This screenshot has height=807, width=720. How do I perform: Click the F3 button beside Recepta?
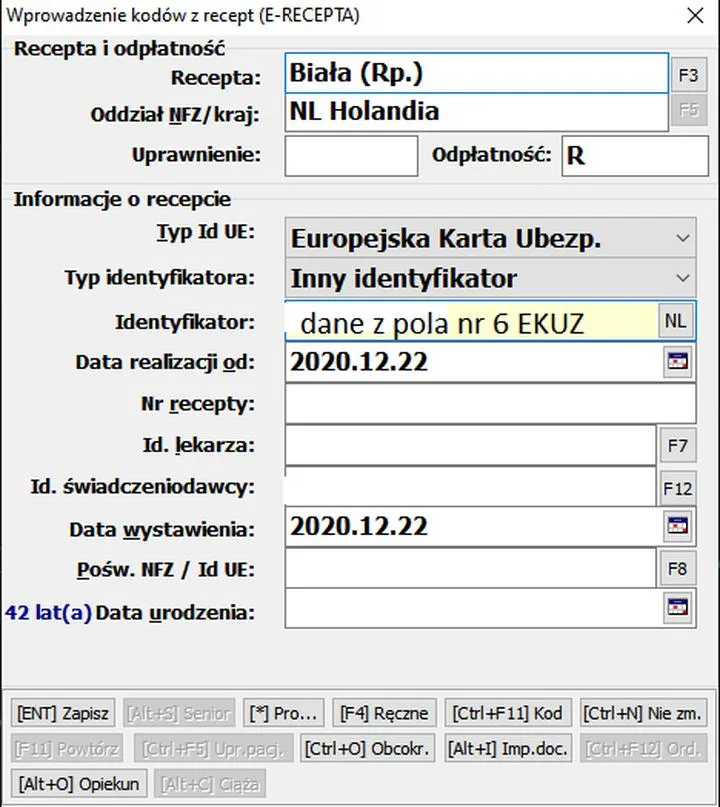coord(687,75)
